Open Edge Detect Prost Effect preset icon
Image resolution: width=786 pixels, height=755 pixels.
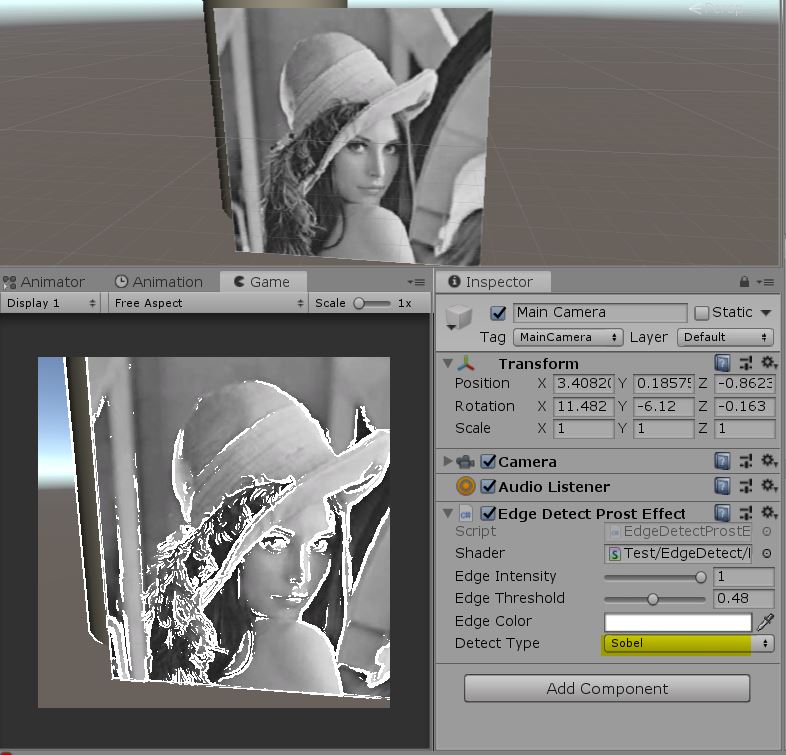746,513
